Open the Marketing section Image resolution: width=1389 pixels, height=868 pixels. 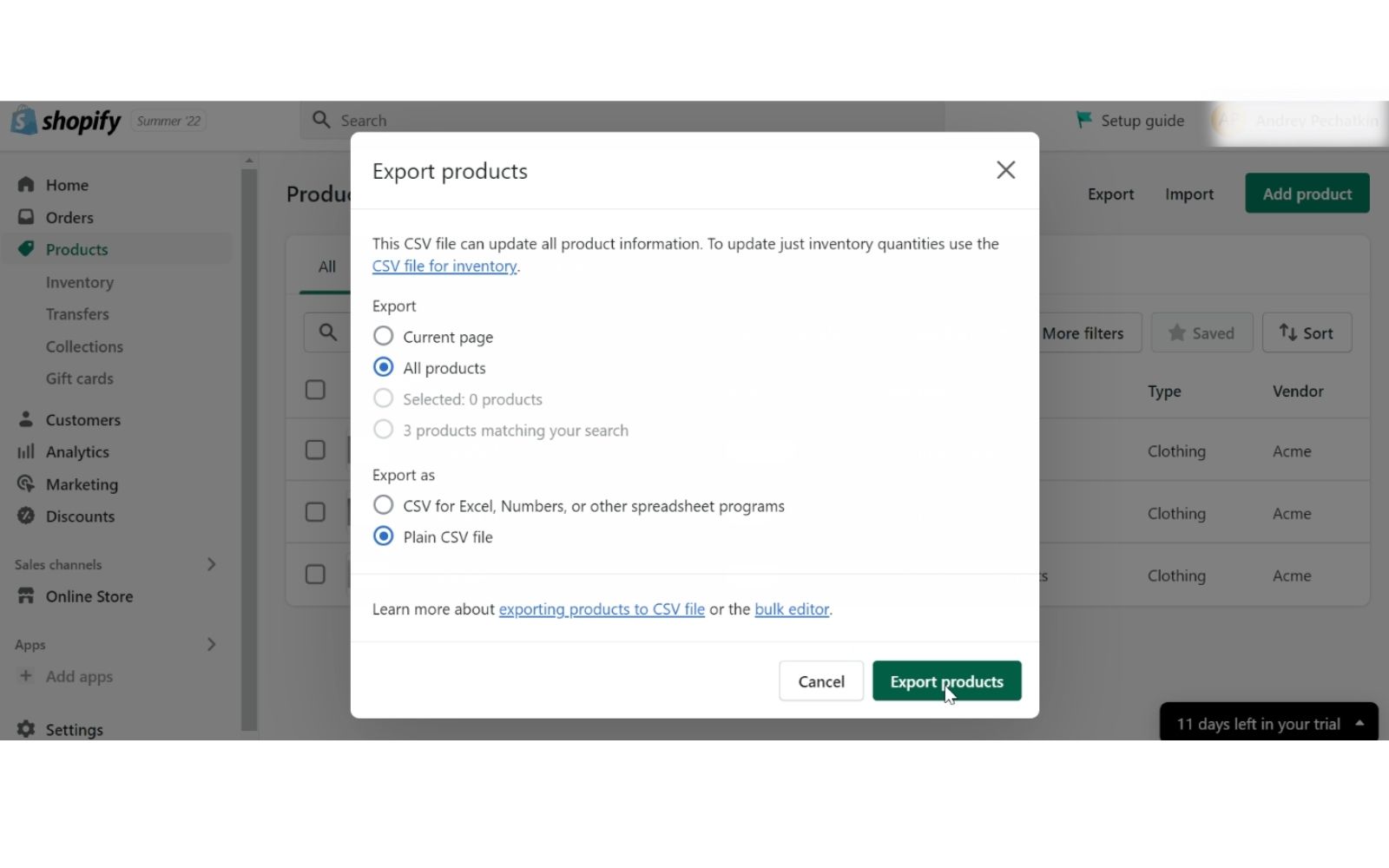click(x=81, y=484)
